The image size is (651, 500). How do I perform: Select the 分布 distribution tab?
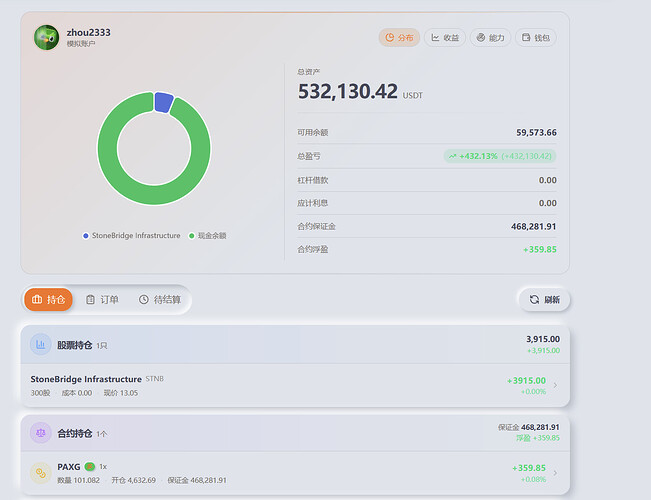(x=399, y=38)
